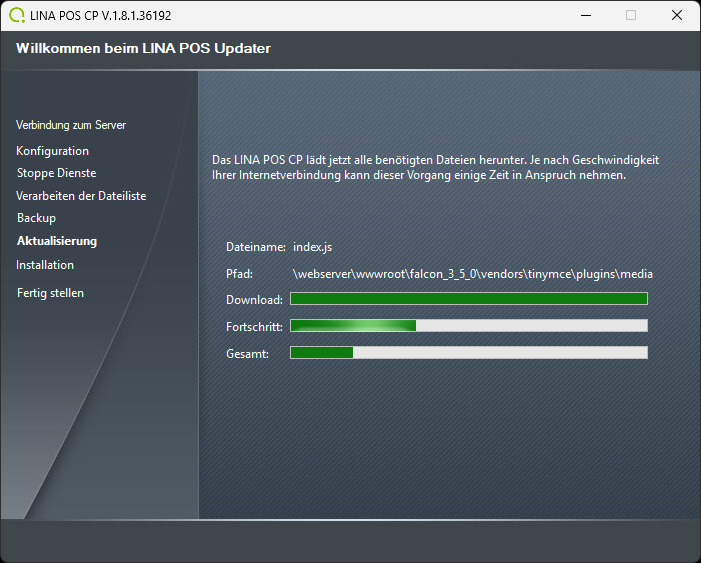Click the 'Willkommen beim LINA POS Updater' heading
The width and height of the screenshot is (701, 563).
143,48
